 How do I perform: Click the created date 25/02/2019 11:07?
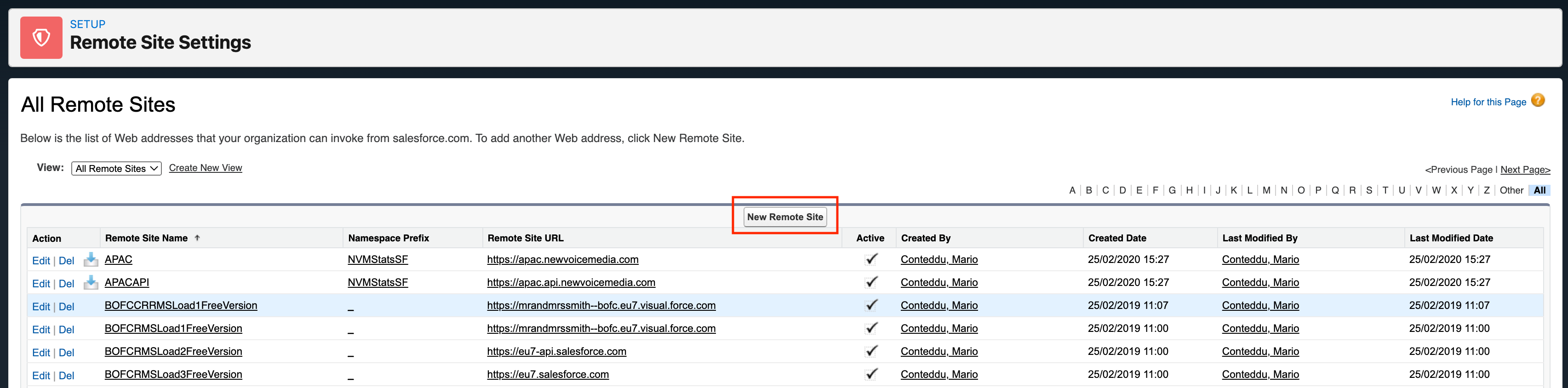click(1128, 305)
